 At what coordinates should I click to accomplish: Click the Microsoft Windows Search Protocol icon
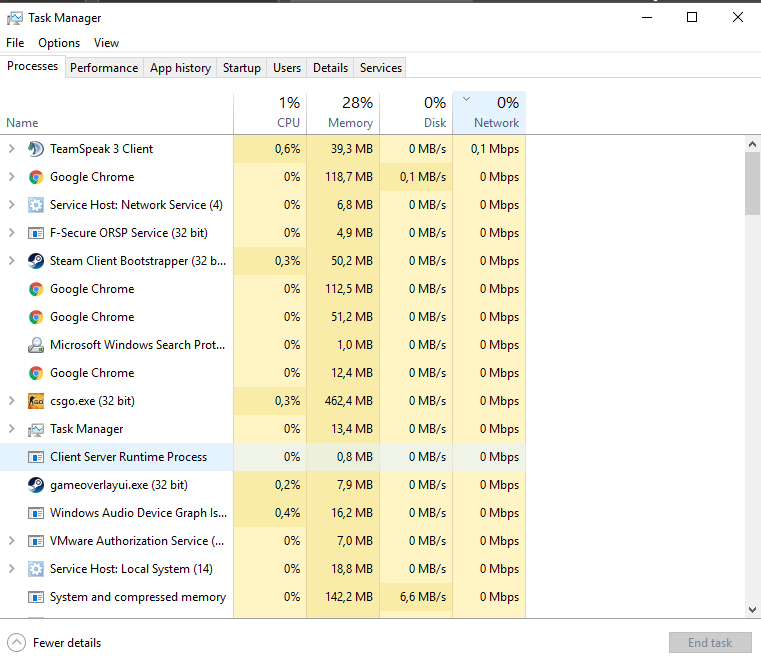[x=35, y=345]
